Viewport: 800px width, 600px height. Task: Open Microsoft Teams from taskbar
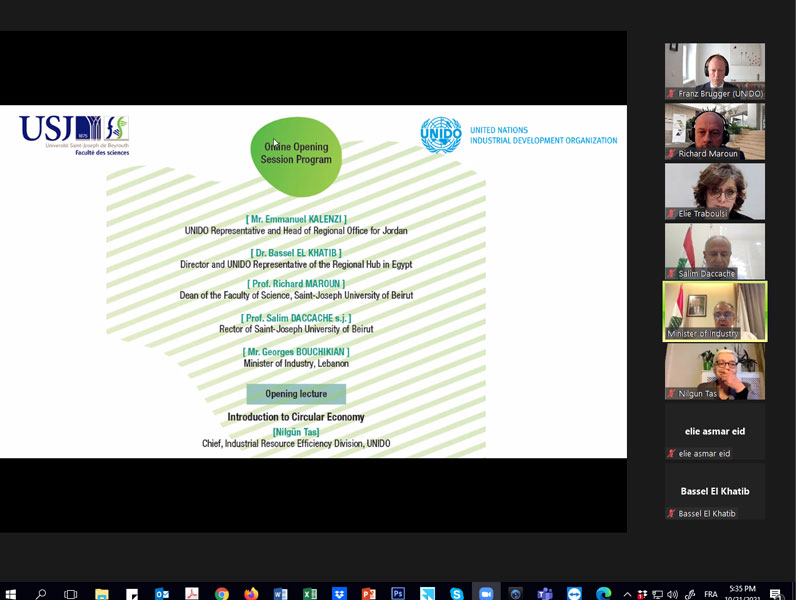[545, 593]
